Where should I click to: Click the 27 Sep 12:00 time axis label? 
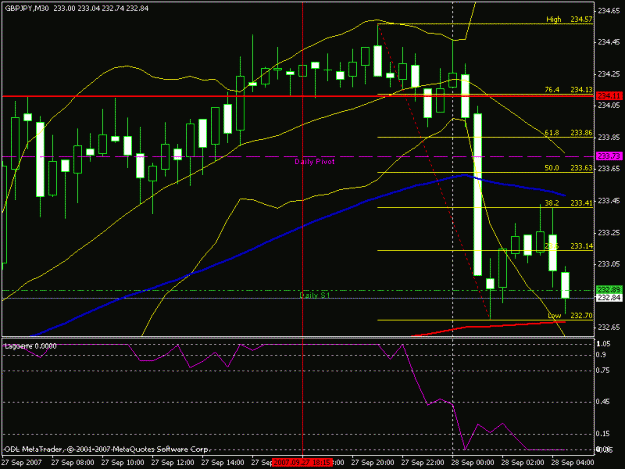pyautogui.click(x=173, y=463)
